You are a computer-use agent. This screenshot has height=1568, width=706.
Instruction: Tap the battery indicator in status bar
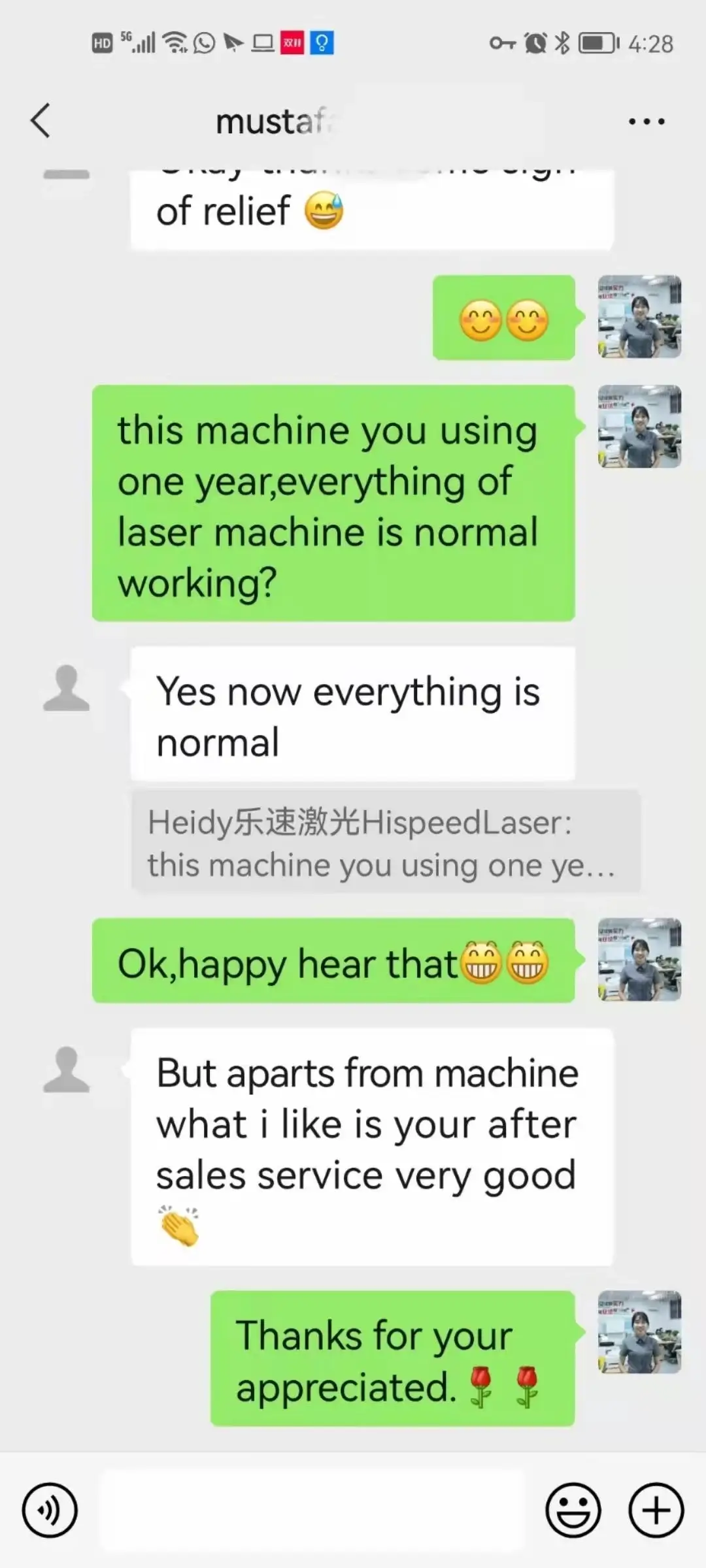[599, 44]
